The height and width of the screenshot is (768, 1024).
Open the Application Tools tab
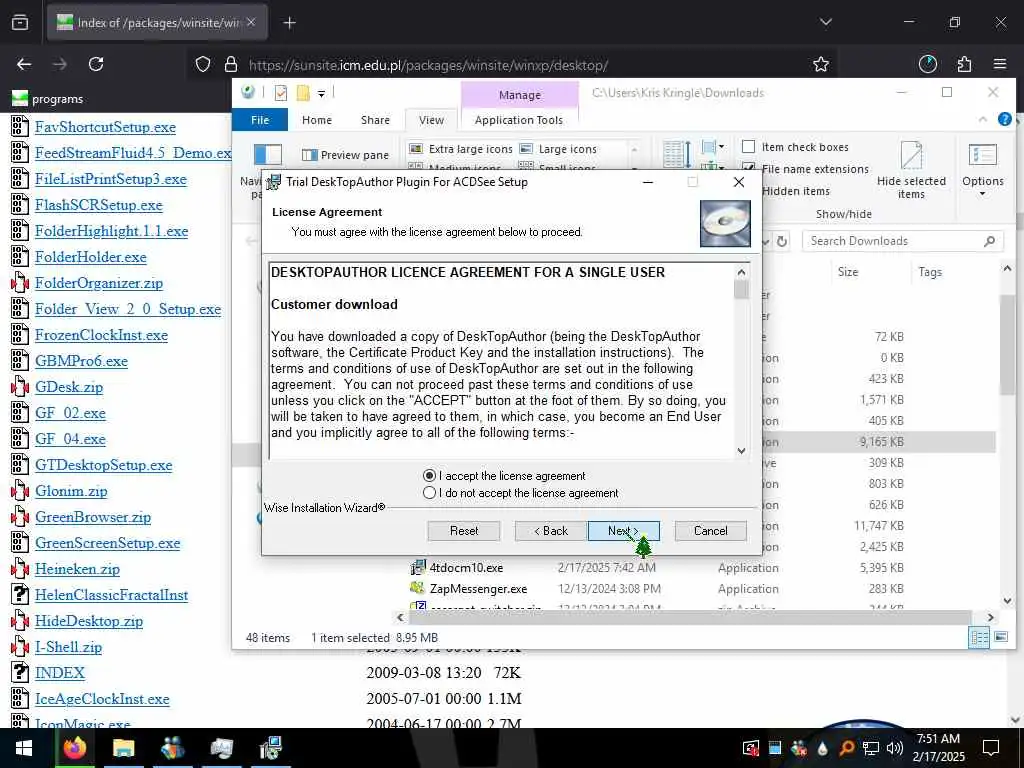point(519,120)
